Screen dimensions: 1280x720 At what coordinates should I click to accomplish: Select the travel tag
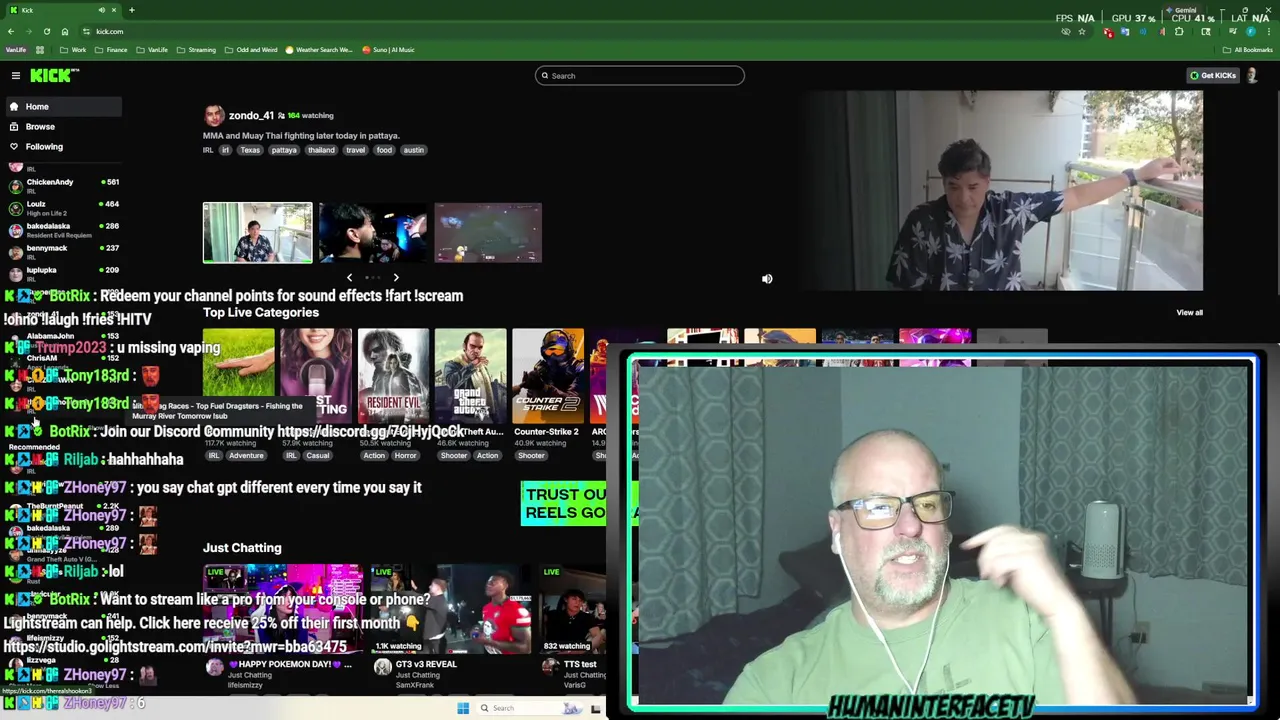356,150
